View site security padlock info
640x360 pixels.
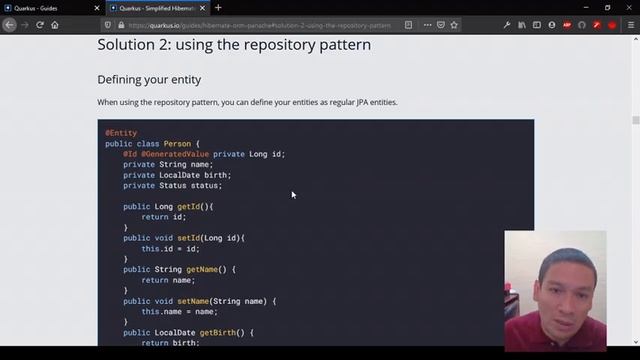tap(121, 25)
